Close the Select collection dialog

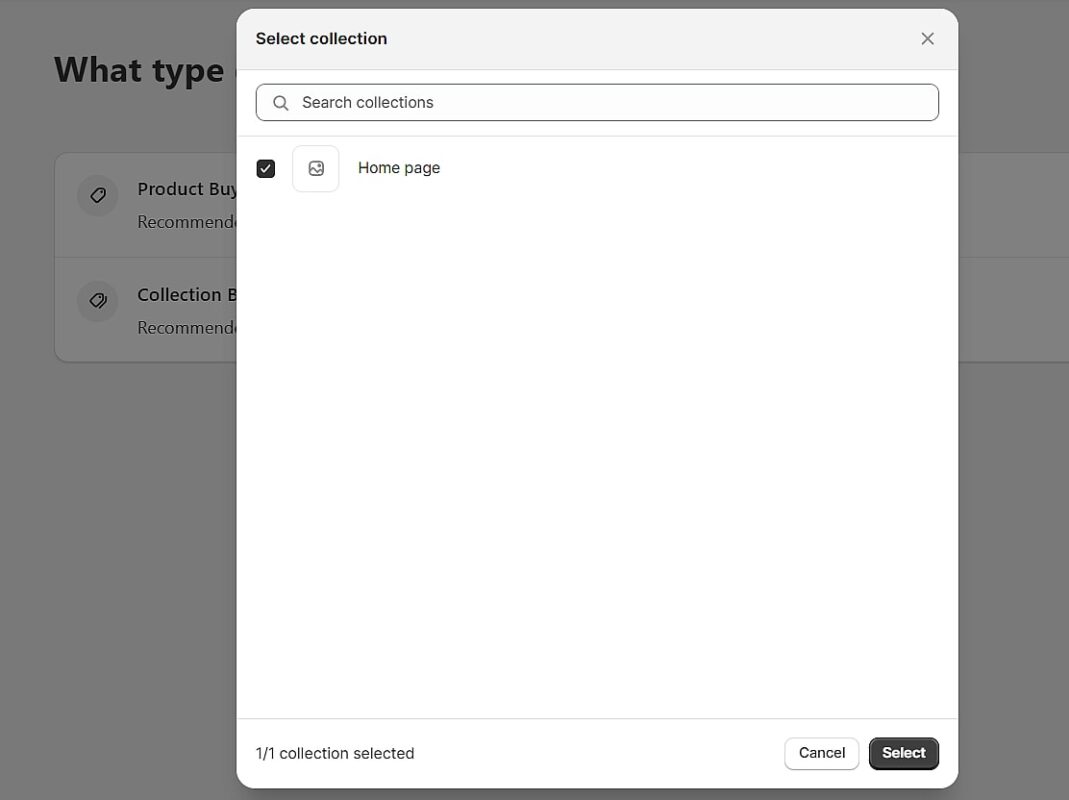(927, 39)
